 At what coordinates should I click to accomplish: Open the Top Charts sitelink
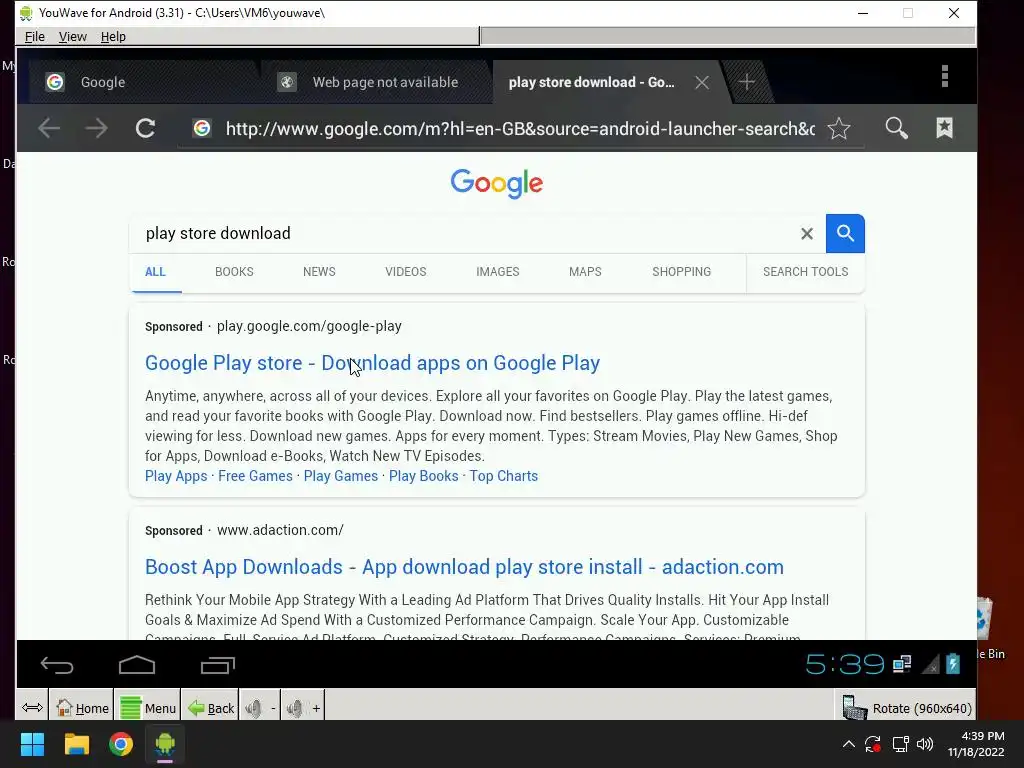504,476
